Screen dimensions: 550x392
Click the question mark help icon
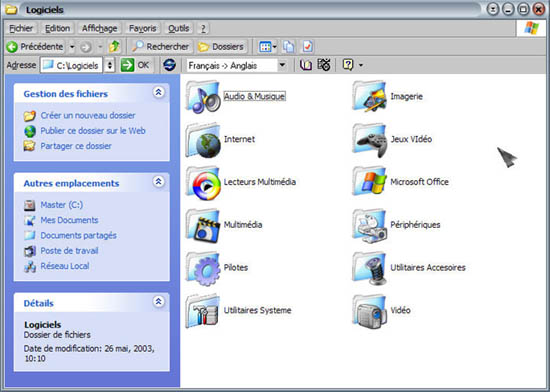pyautogui.click(x=348, y=65)
